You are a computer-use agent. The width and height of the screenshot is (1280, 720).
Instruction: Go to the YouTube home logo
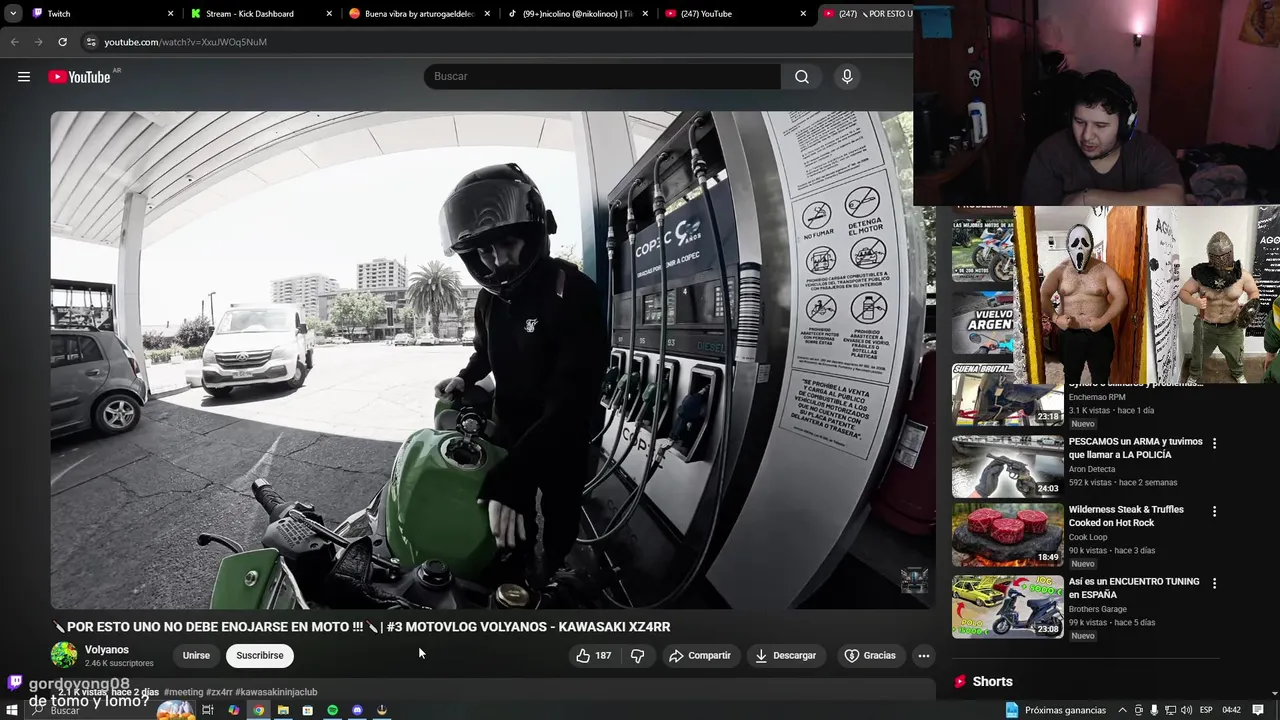point(79,77)
